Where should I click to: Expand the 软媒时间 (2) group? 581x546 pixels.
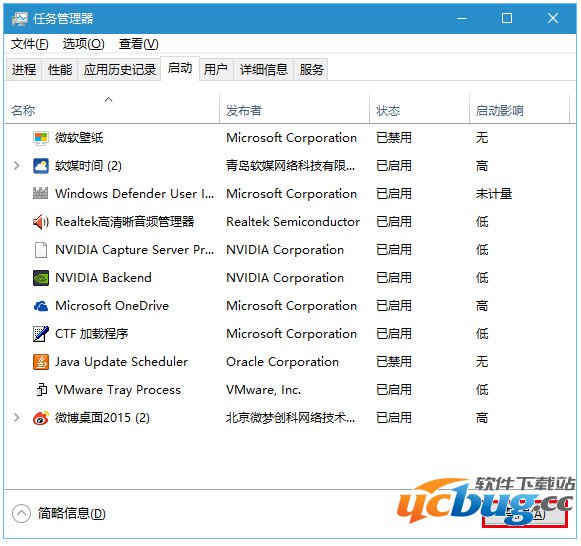tap(16, 166)
